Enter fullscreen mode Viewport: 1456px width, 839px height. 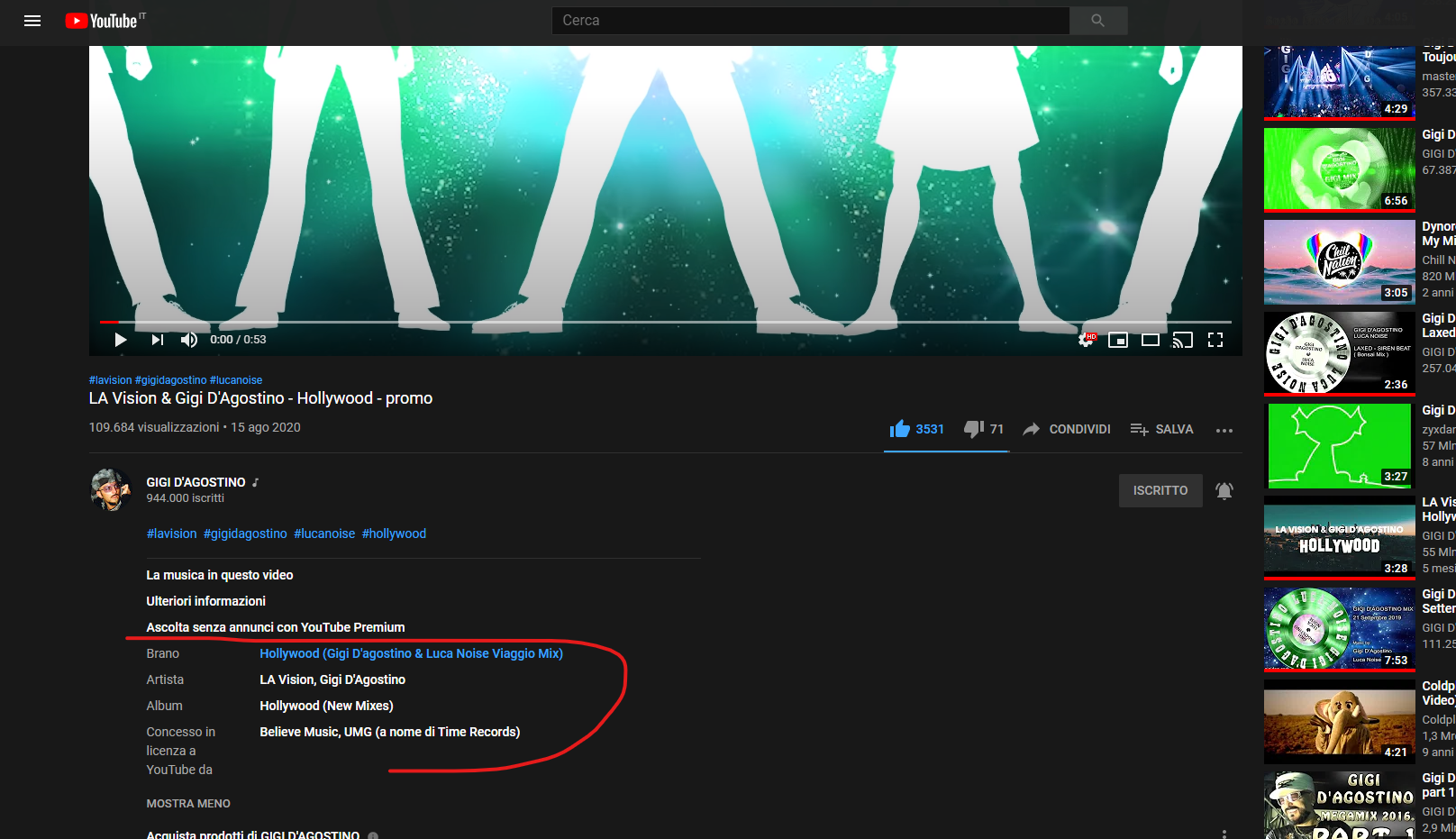(1215, 340)
